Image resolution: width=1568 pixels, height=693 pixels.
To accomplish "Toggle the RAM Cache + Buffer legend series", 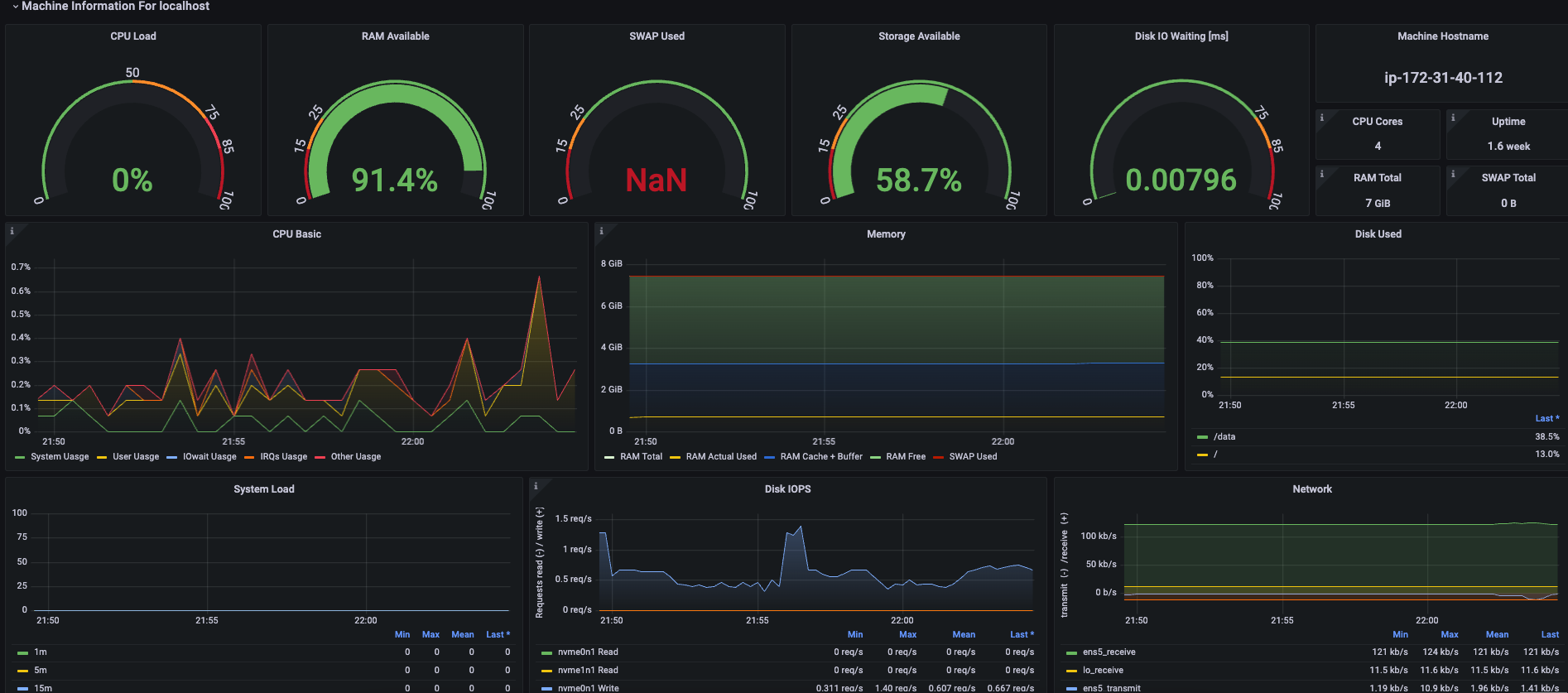I will pos(821,457).
